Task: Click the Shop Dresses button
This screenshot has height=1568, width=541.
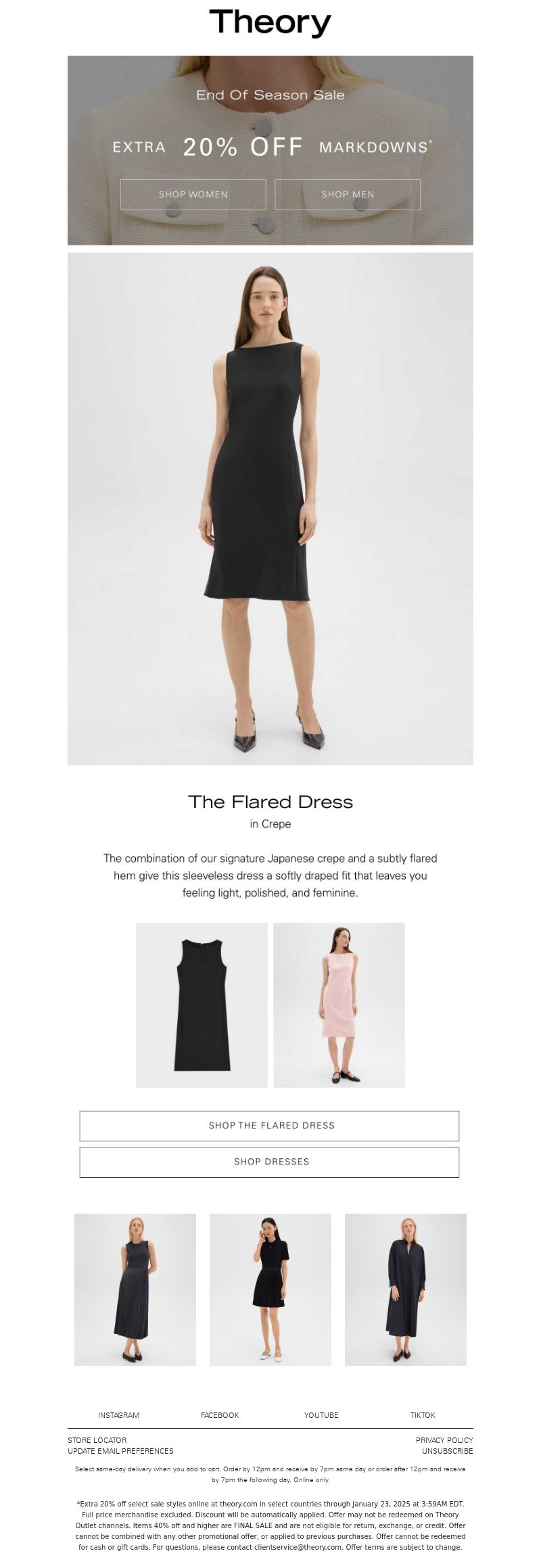Action: (269, 1162)
